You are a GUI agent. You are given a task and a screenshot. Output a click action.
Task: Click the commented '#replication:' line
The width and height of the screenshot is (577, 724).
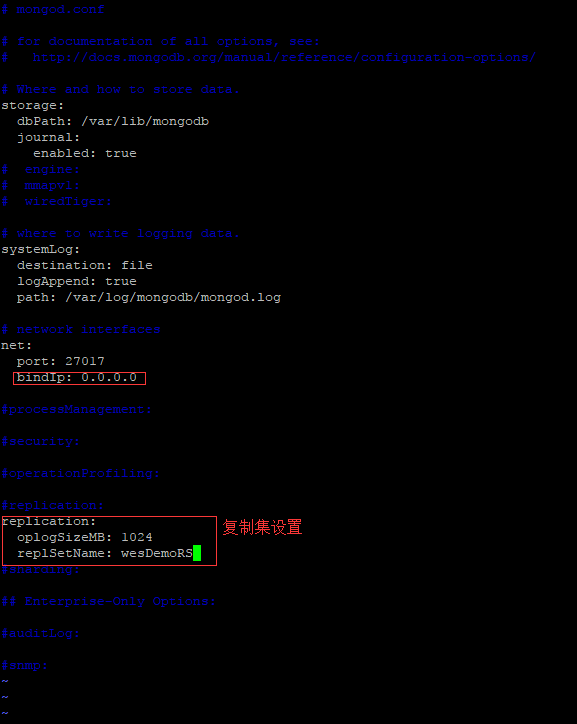[53, 505]
